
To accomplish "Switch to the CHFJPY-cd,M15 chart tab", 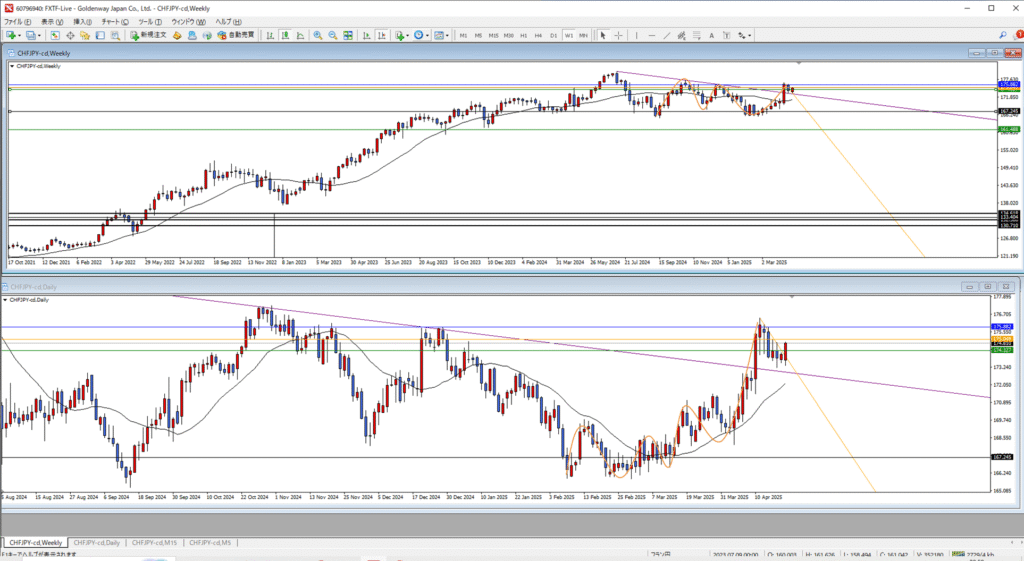I will pos(154,543).
